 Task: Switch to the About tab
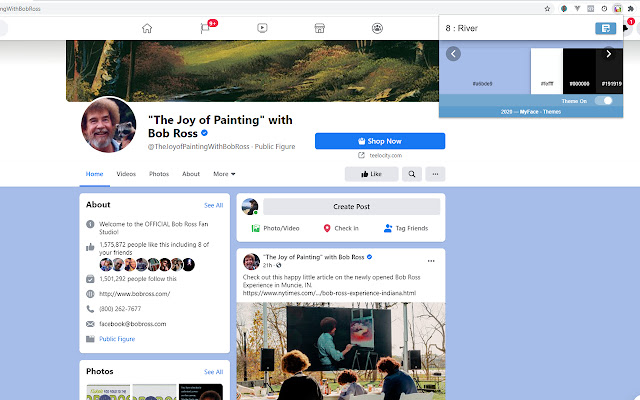191,174
